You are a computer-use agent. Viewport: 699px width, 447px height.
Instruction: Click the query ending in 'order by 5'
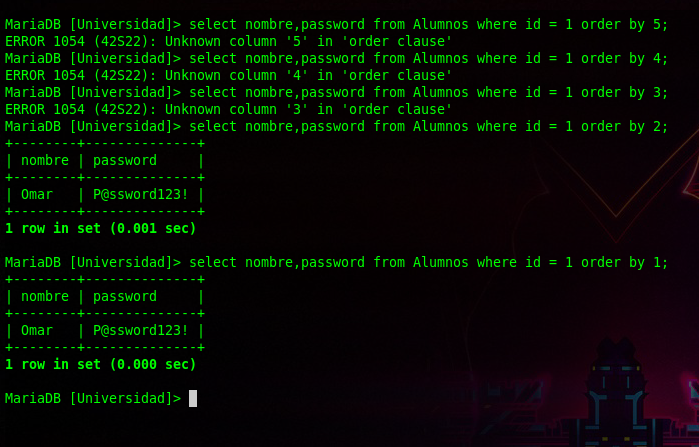(x=428, y=24)
